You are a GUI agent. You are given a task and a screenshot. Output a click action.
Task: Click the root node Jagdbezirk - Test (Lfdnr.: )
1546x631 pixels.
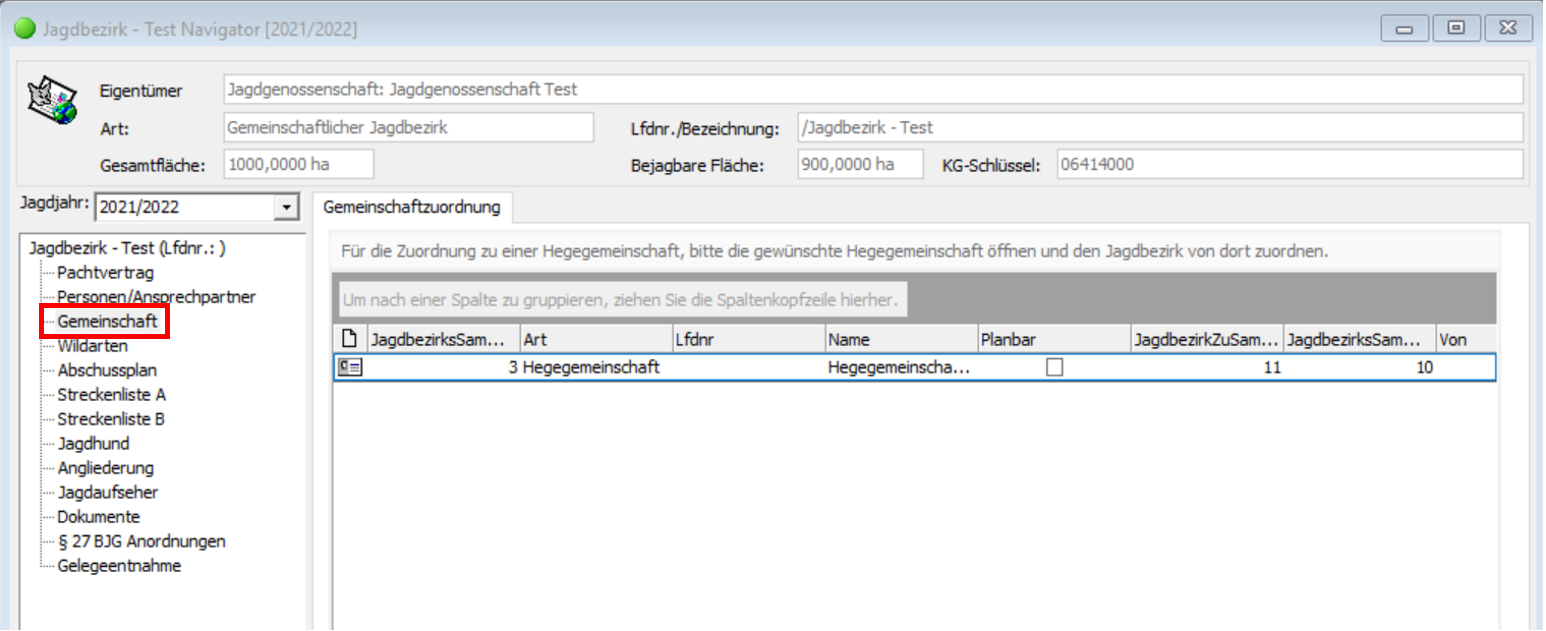pyautogui.click(x=120, y=248)
